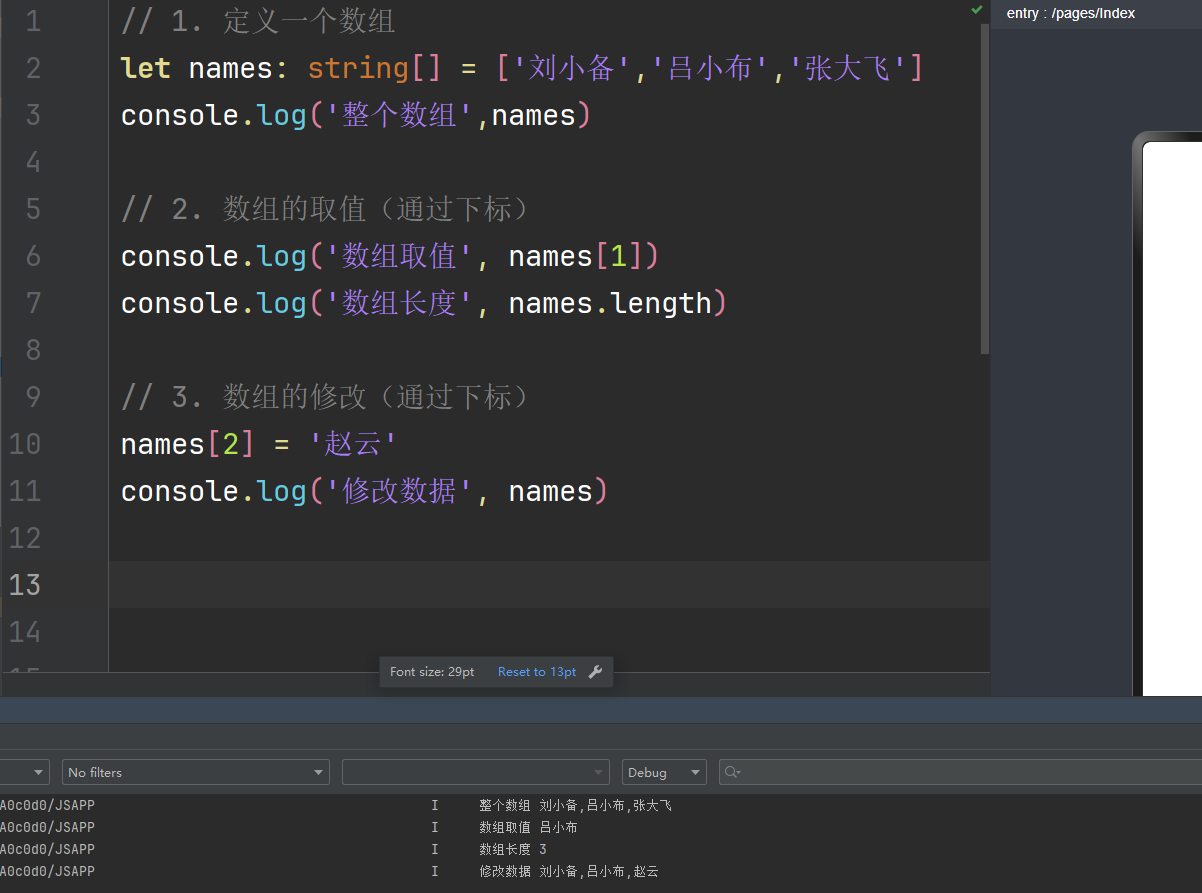This screenshot has height=893, width=1202.
Task: Click 'Reset to 13pt' link
Action: [x=537, y=672]
